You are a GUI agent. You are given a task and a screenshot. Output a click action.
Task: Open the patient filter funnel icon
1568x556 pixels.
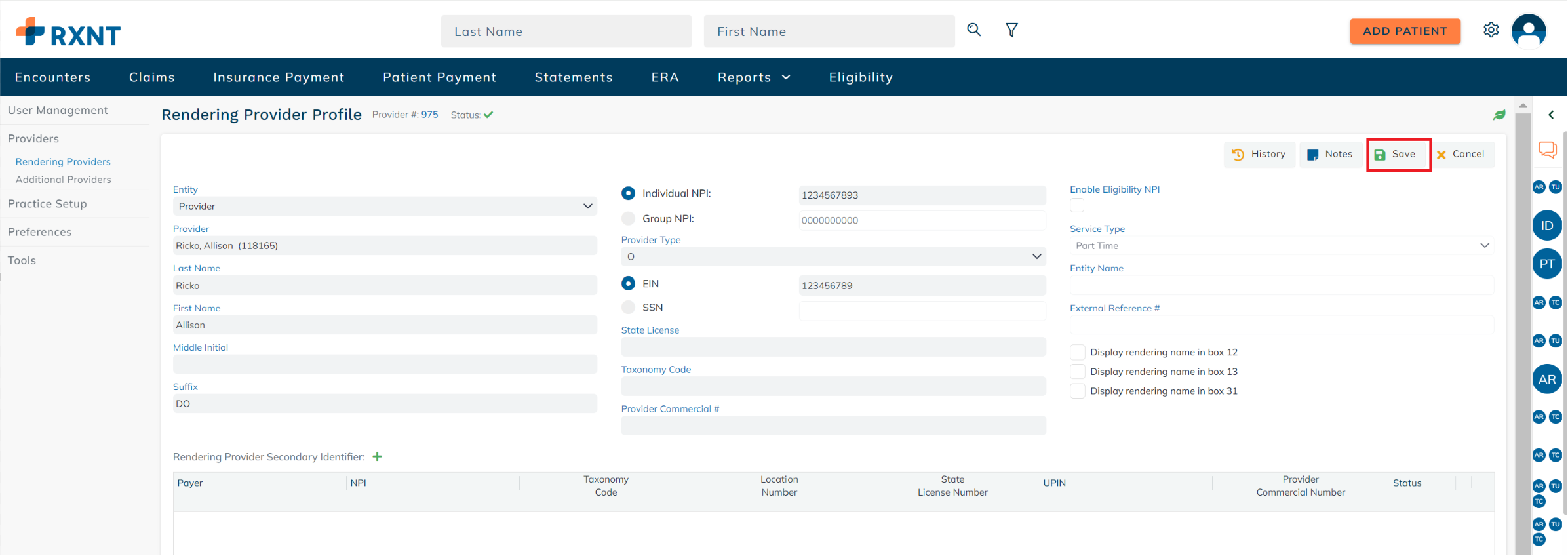(1011, 30)
